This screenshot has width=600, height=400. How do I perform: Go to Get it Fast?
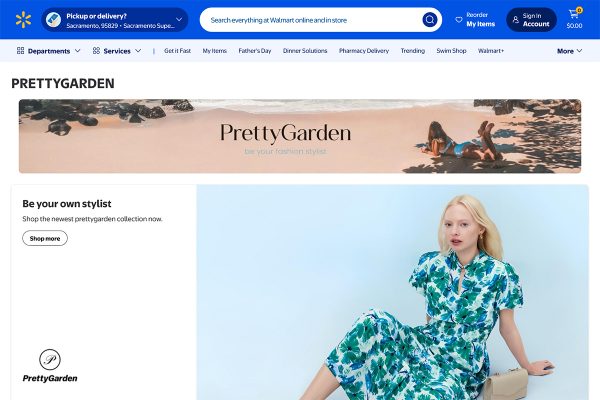177,51
